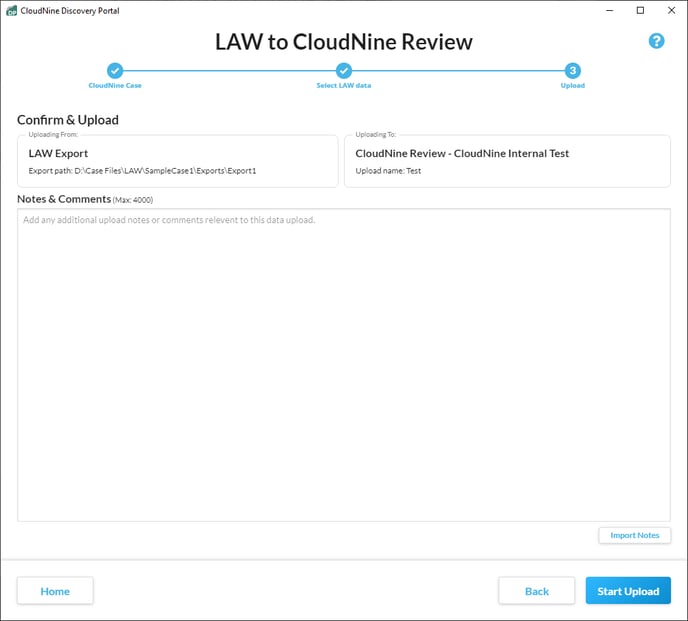Maximize the CloudNine Discovery Portal window
Screen dimensions: 688x621
(640, 11)
